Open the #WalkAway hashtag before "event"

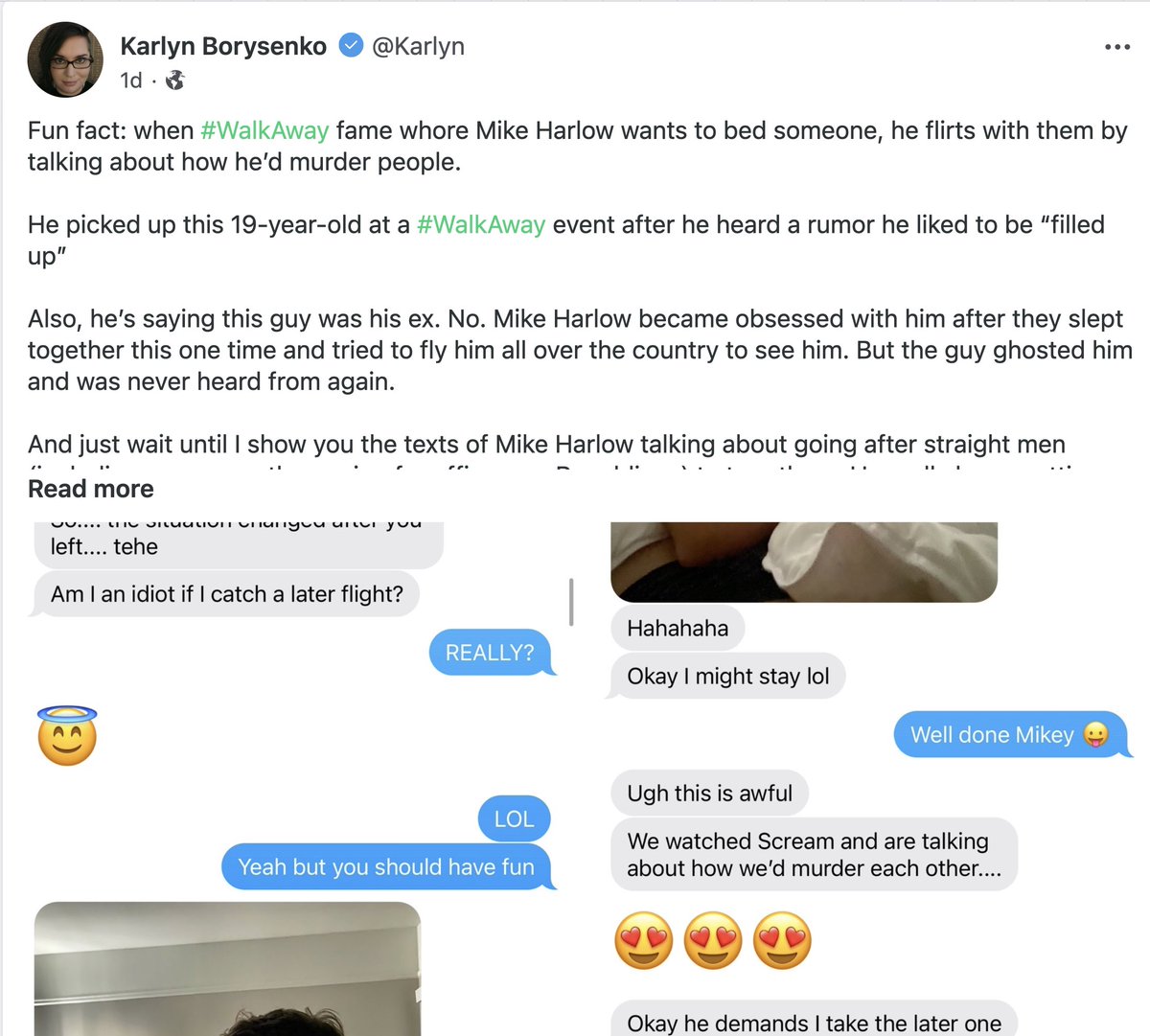pyautogui.click(x=481, y=224)
